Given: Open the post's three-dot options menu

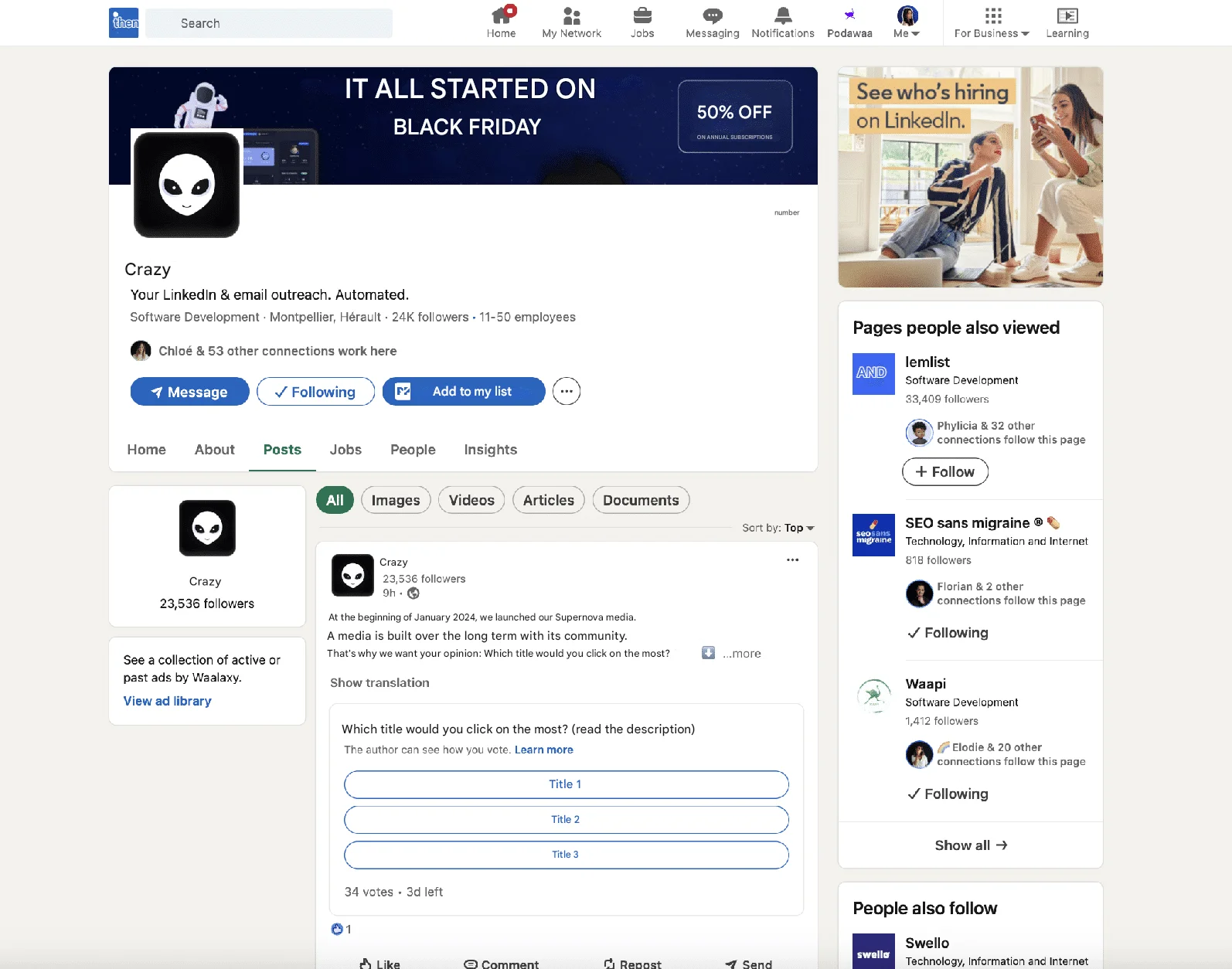Looking at the screenshot, I should (x=792, y=559).
